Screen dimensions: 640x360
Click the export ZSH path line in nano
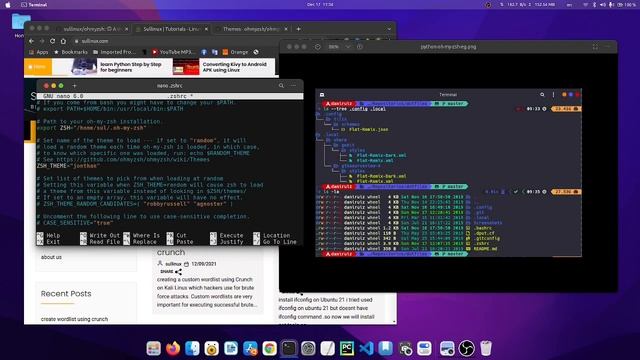[91, 128]
